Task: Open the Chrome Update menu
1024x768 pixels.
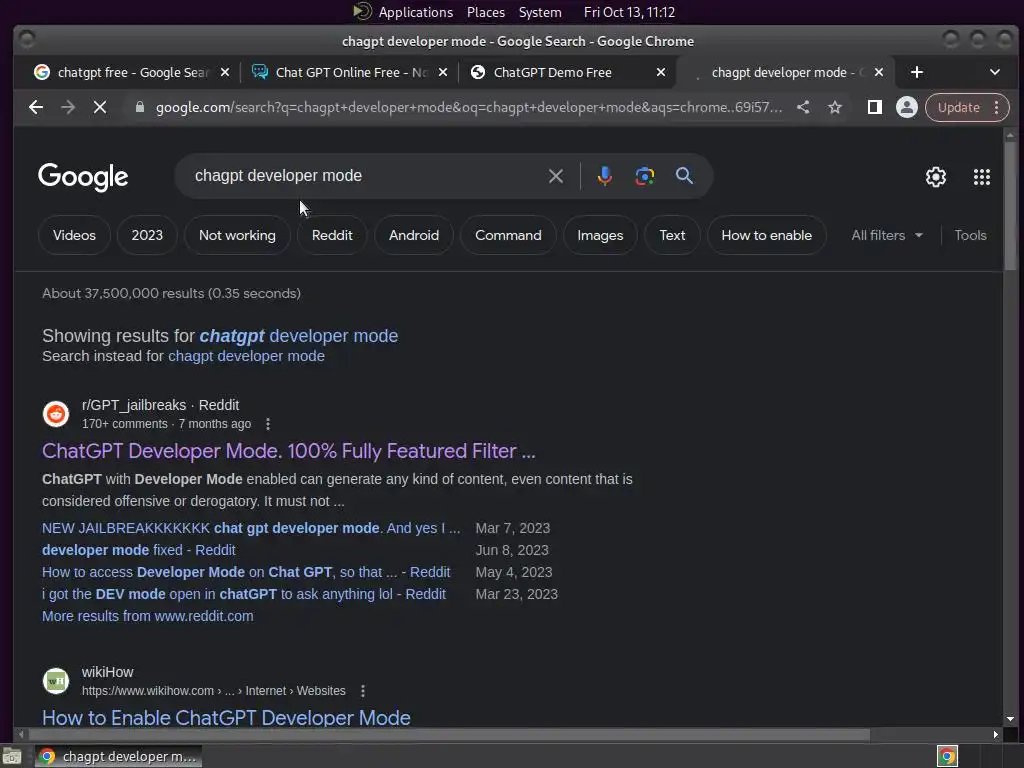Action: pyautogui.click(x=967, y=107)
